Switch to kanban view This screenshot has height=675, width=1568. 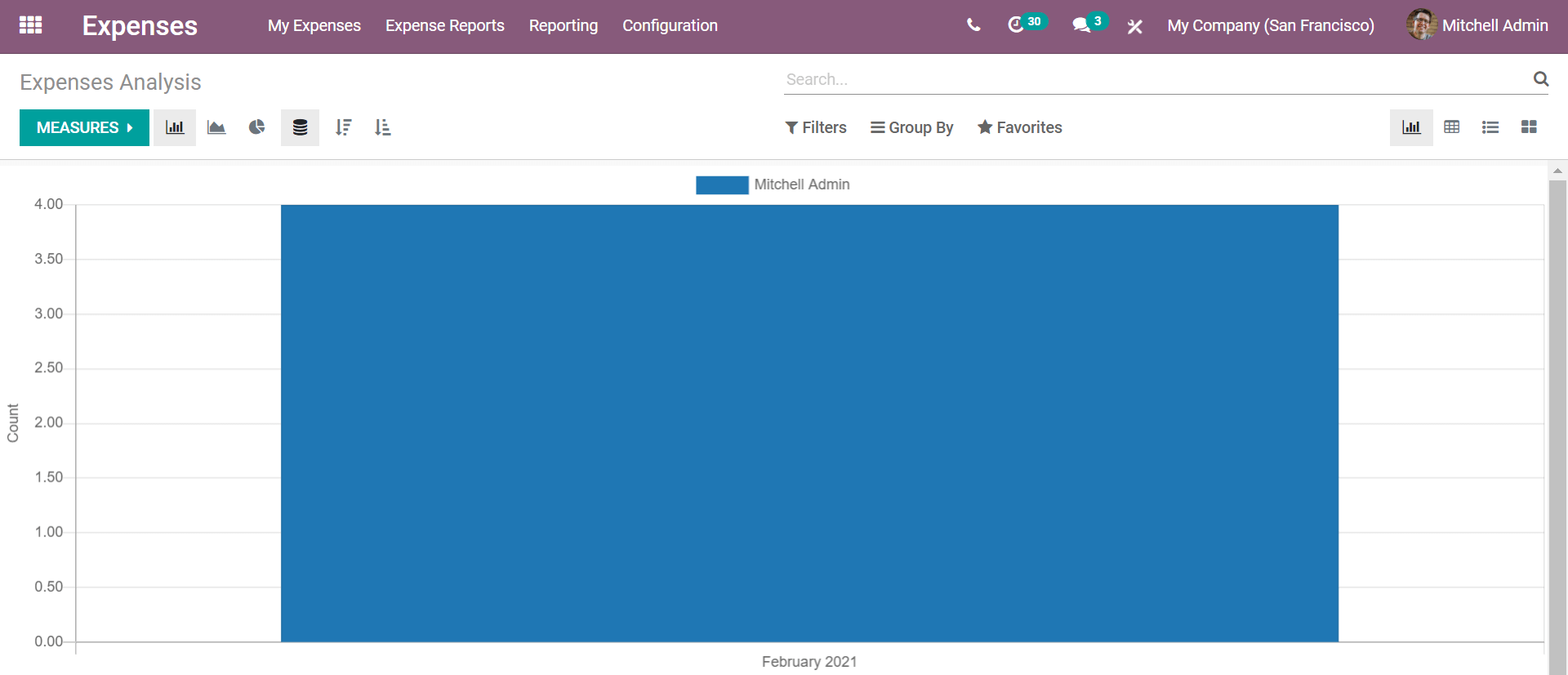(x=1529, y=127)
